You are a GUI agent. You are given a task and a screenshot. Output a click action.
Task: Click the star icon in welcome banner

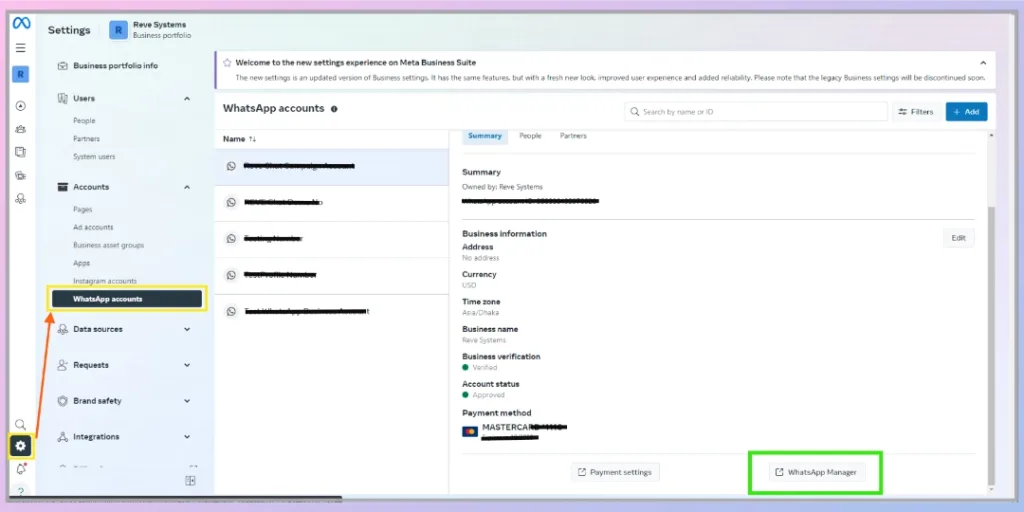pyautogui.click(x=227, y=63)
